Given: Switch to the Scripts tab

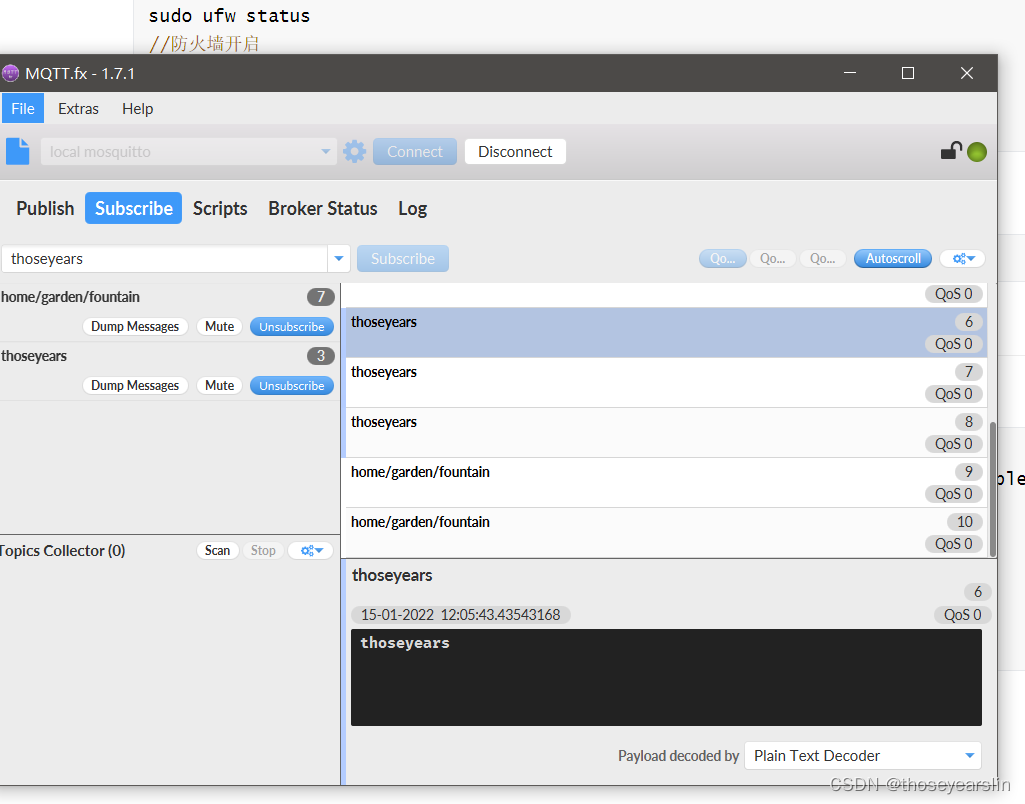Looking at the screenshot, I should click(x=220, y=209).
